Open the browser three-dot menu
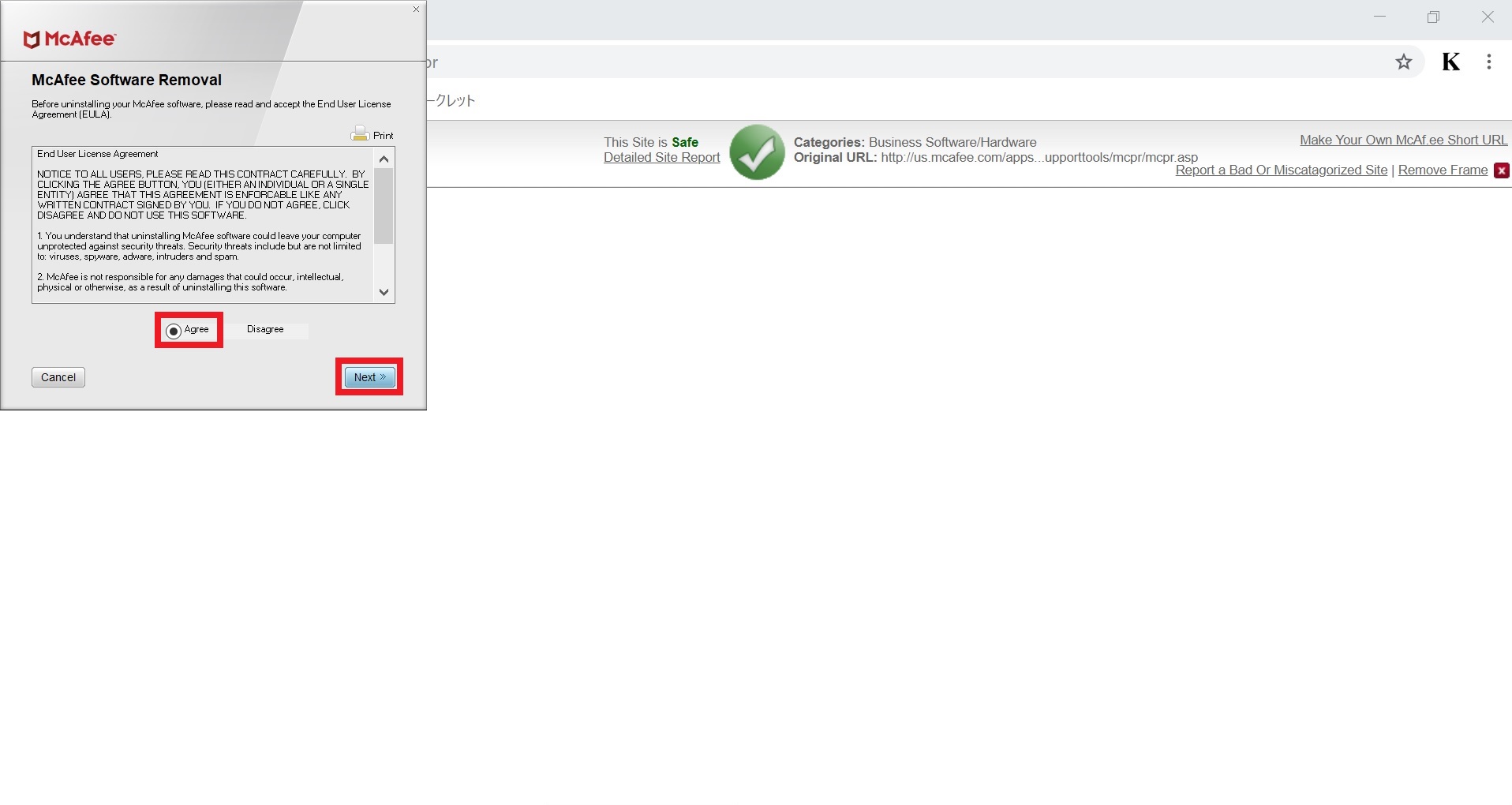The image size is (1512, 805). [1488, 62]
